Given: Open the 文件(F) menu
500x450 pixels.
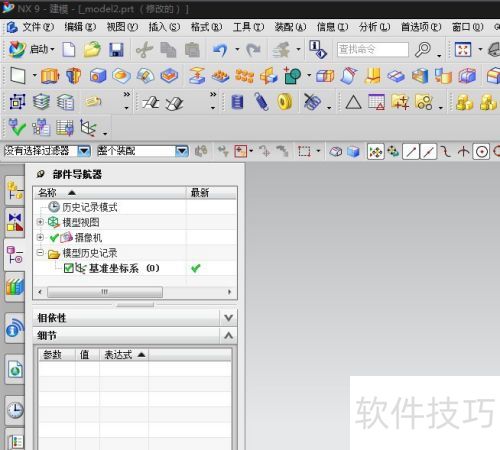Looking at the screenshot, I should [38, 27].
